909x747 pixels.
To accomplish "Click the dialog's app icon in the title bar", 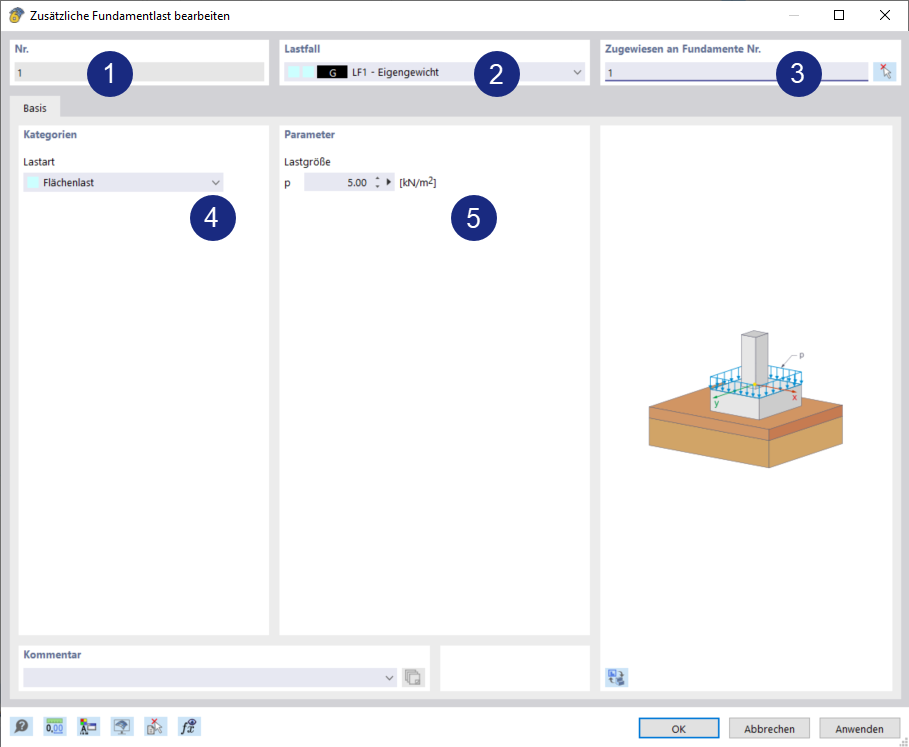I will (x=16, y=16).
